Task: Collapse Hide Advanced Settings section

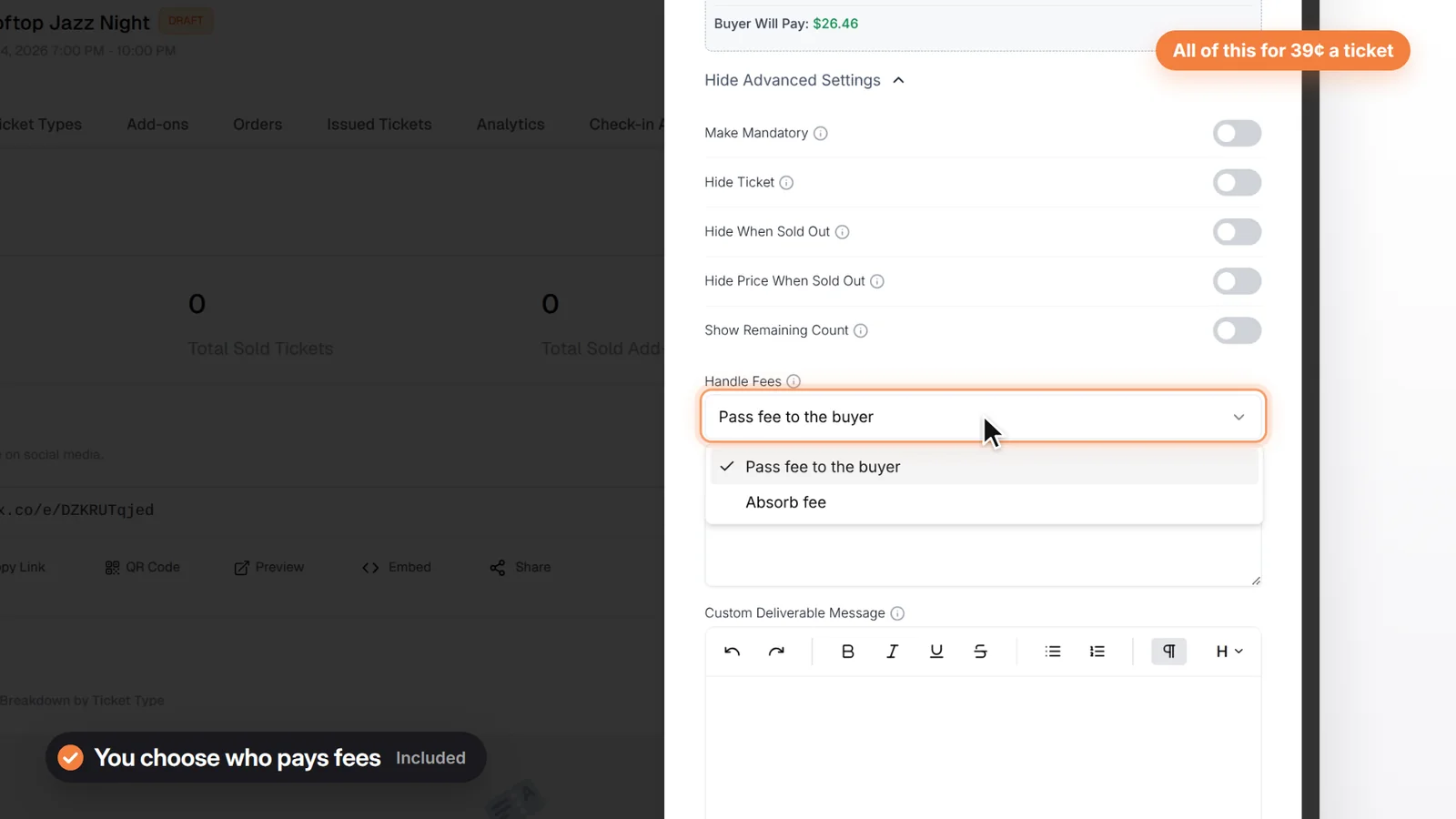Action: point(804,80)
